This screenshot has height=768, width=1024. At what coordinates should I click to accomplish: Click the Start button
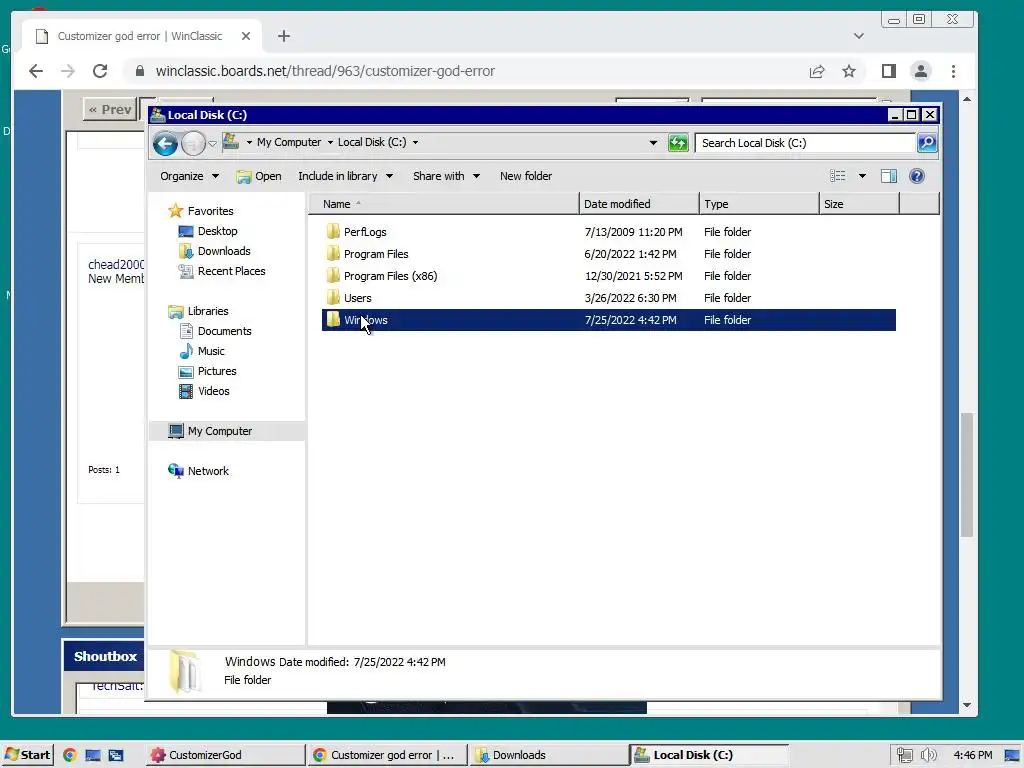click(27, 755)
